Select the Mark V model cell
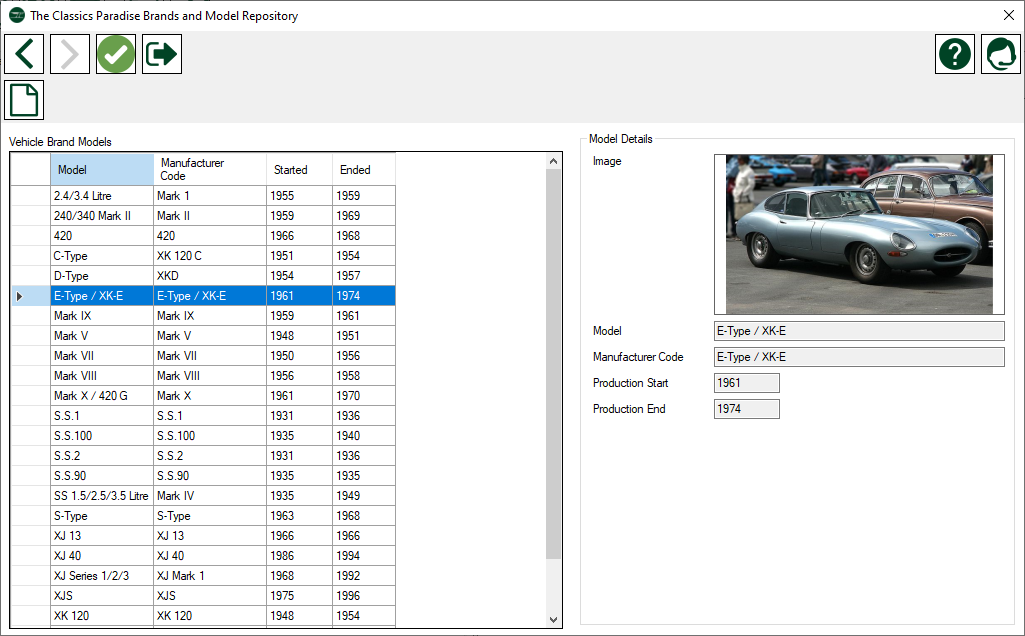Viewport: 1025px width, 636px height. pos(102,336)
